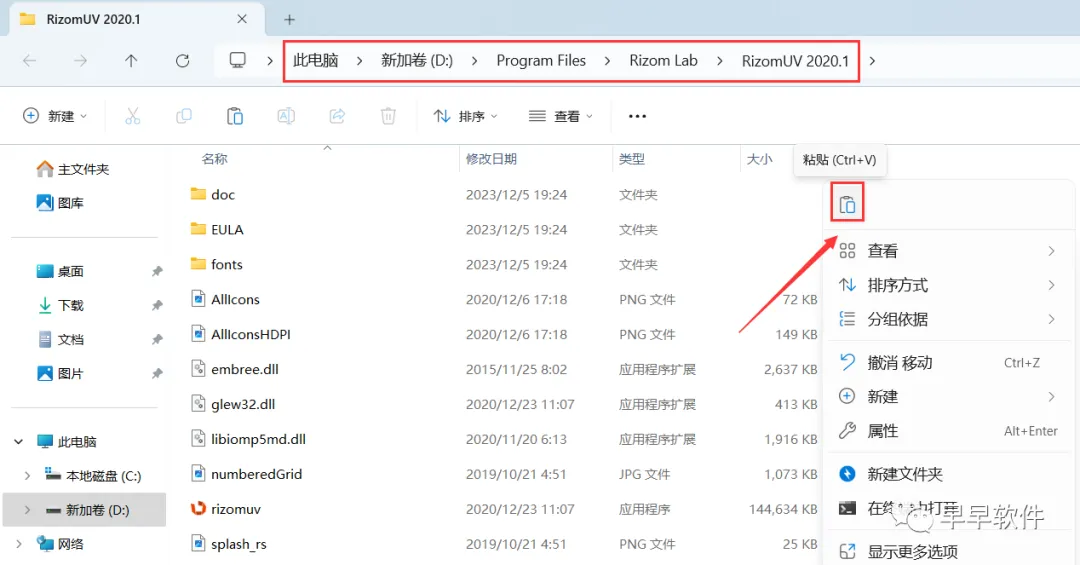Go back with the left arrow
Screen dimensions: 1080x565
tap(30, 61)
